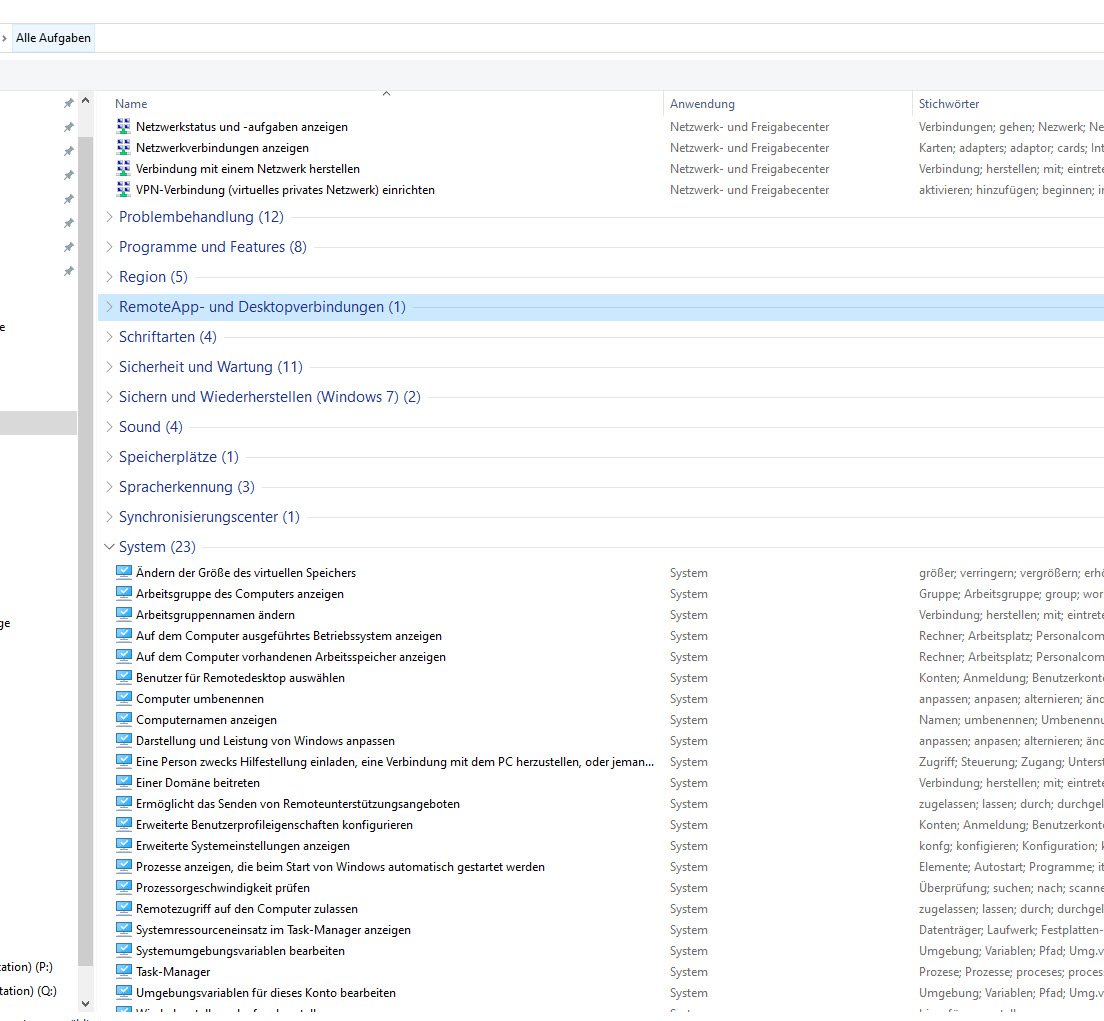Expand the Spracherkennung (3) group

109,487
